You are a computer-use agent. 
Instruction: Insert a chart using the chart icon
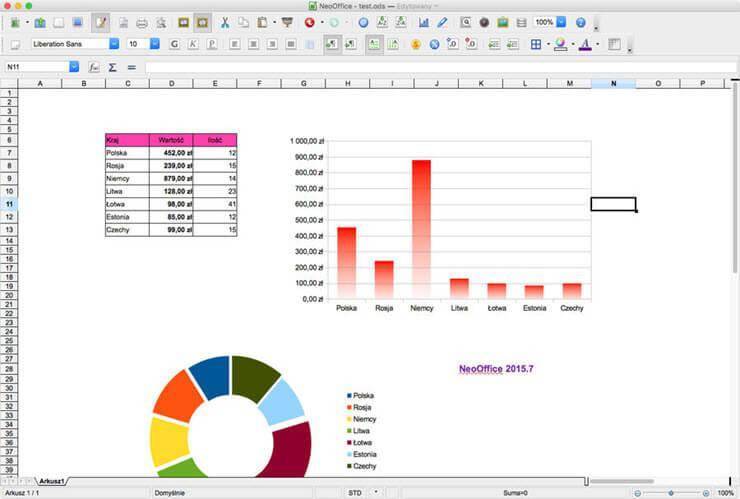(423, 22)
